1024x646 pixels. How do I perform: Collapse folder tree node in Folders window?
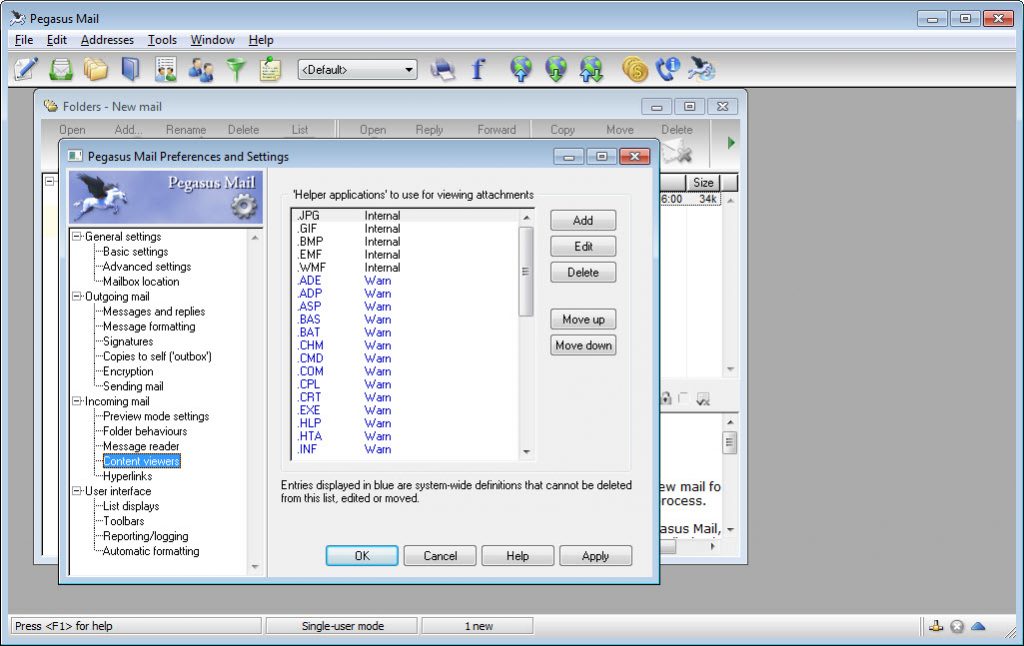50,181
